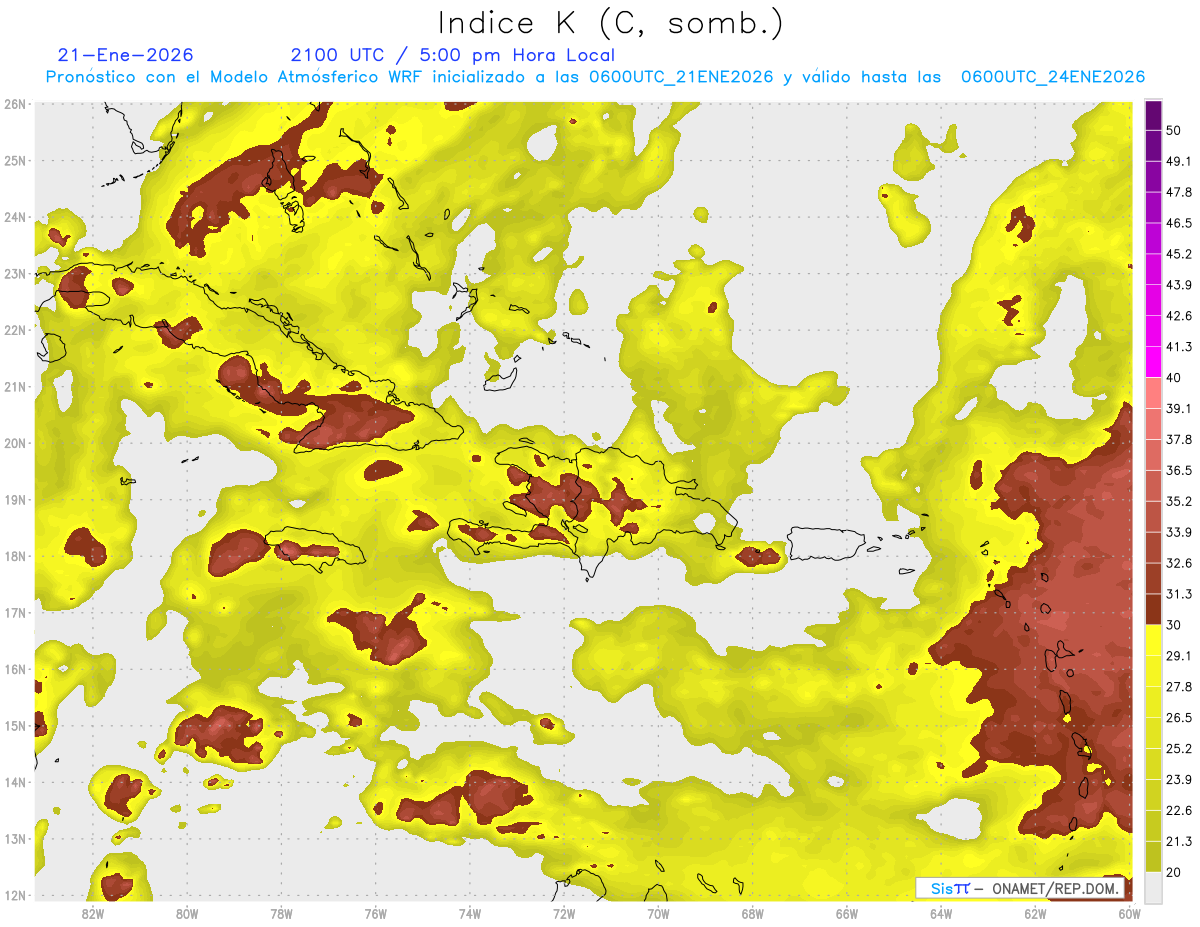Click the colorbar value "35.2"

tap(1178, 501)
